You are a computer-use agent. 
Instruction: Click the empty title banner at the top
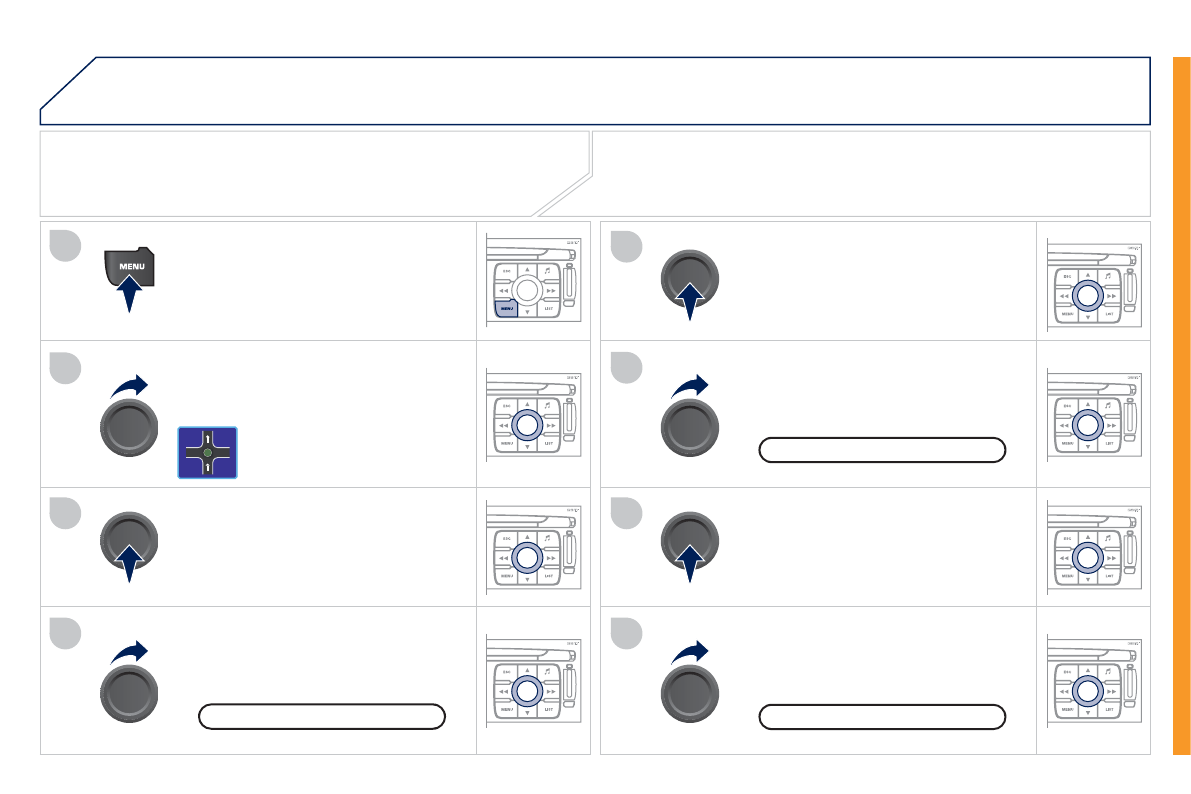(600, 90)
